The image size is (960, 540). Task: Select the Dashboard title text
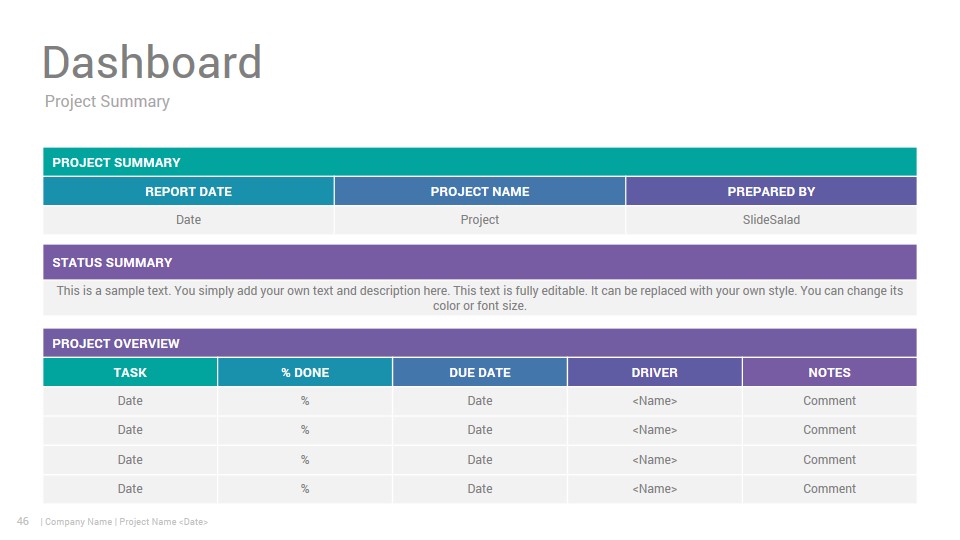pos(152,62)
